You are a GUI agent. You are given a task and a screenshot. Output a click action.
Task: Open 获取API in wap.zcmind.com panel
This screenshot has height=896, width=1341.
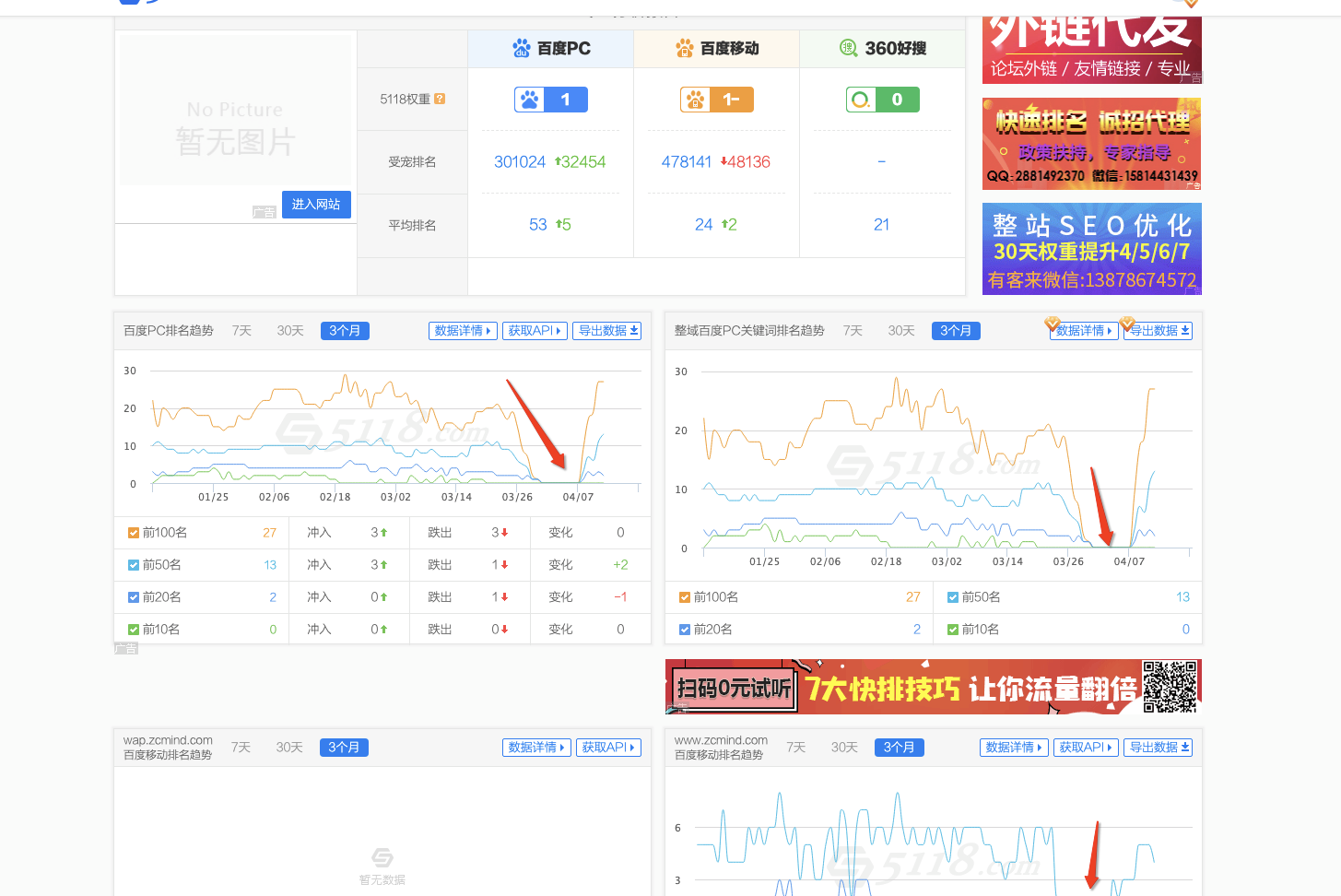point(608,748)
